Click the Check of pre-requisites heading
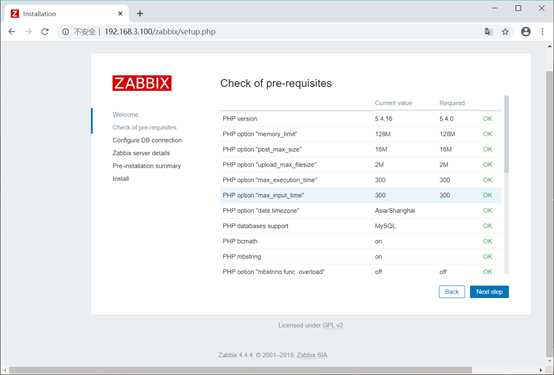The width and height of the screenshot is (554, 375). click(276, 83)
